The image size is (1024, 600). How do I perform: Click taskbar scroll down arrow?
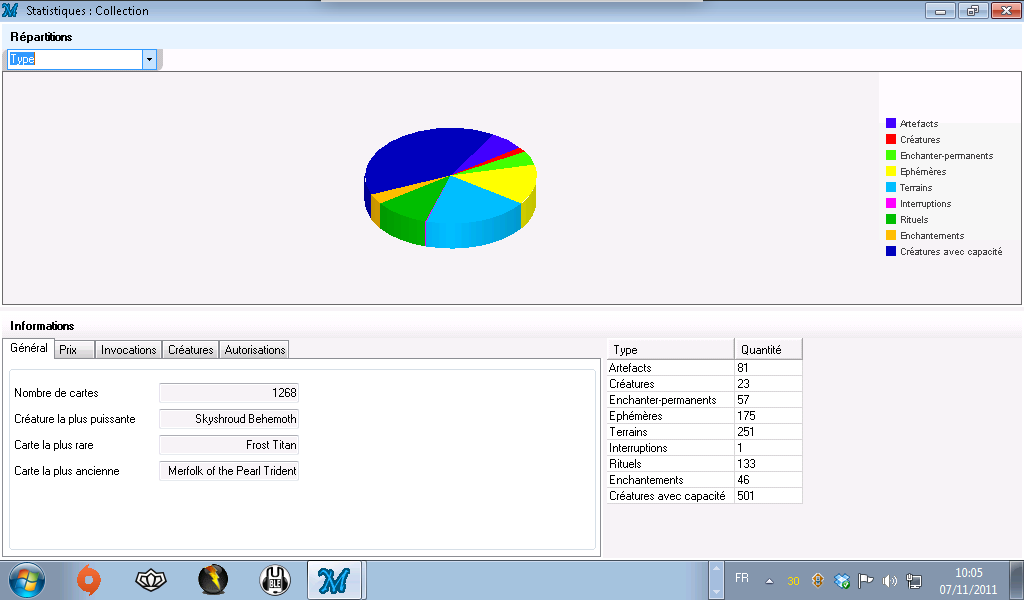tap(716, 590)
